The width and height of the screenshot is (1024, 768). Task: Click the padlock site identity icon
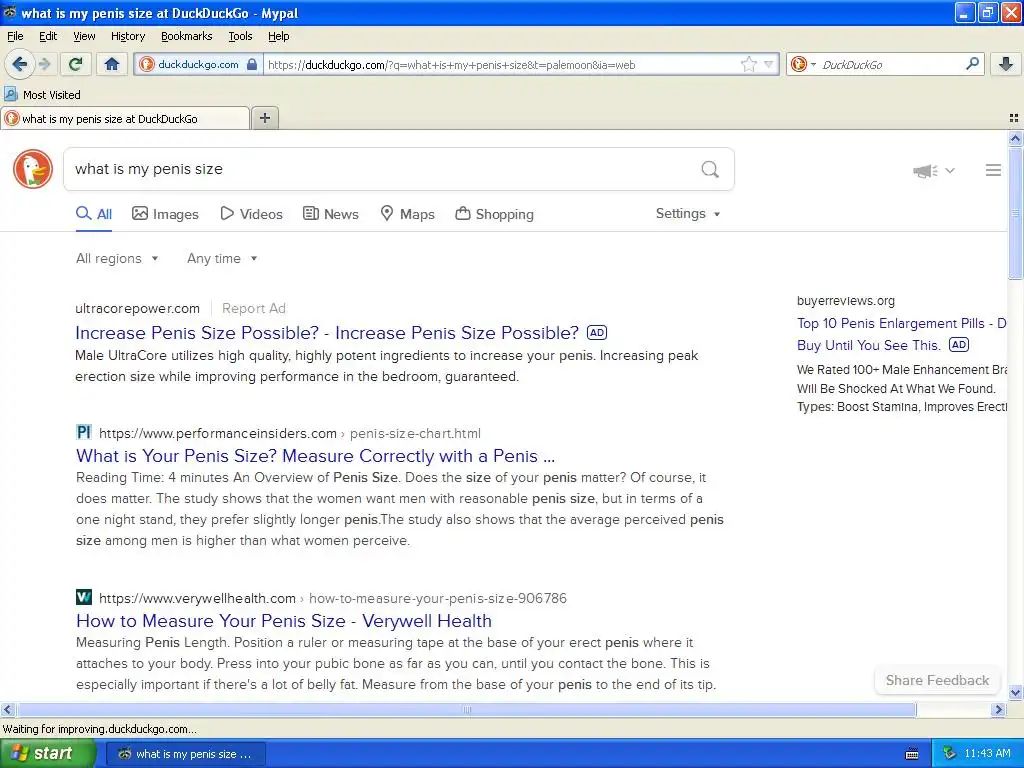click(251, 64)
